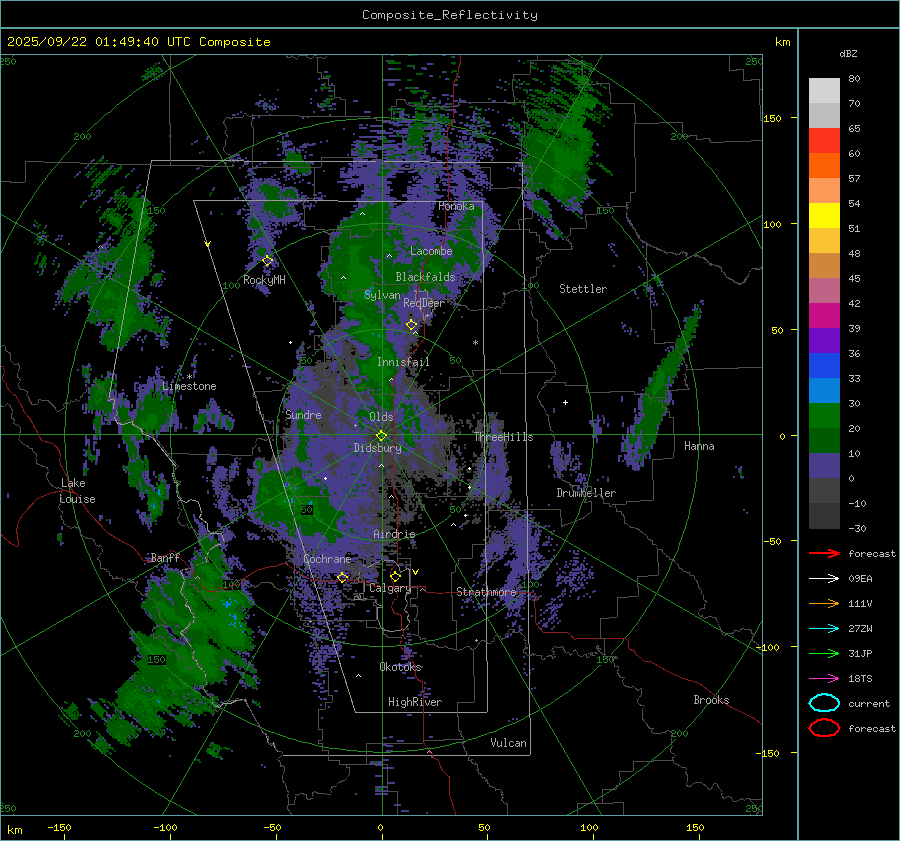
Task: Pick the bright yellow swatch in dBZ scale
Action: 824,215
